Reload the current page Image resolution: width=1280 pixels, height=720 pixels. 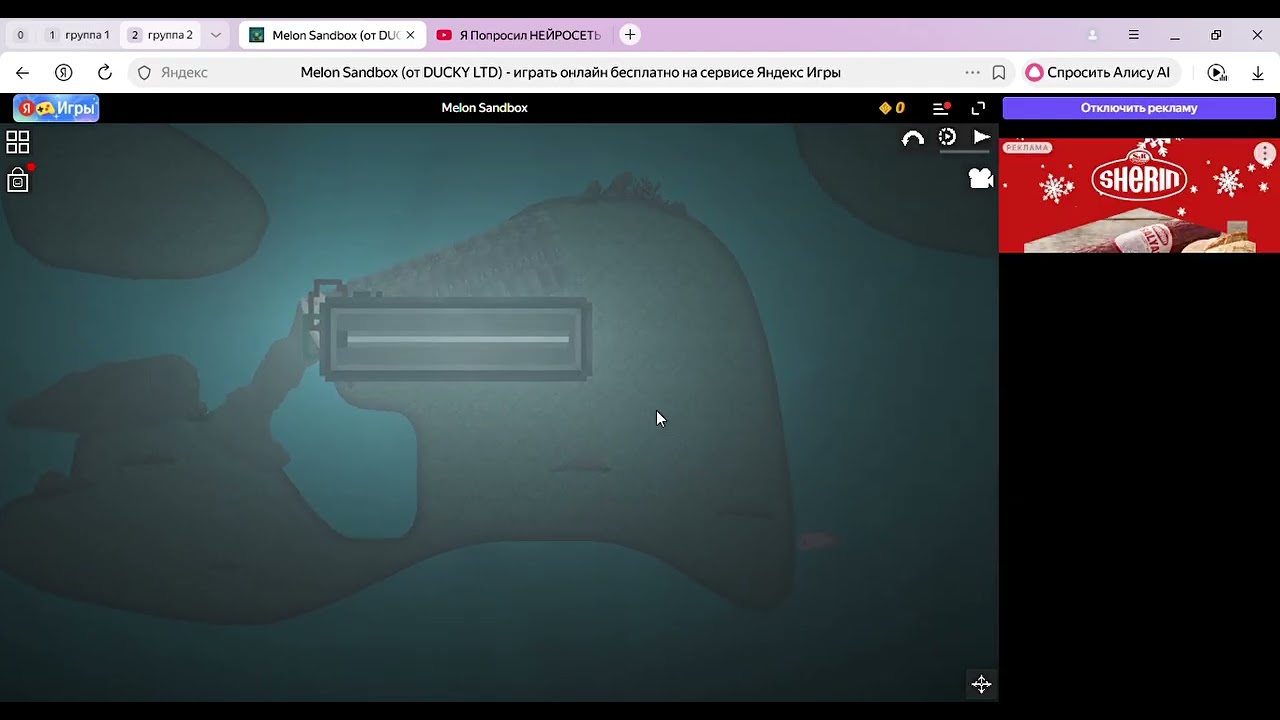pyautogui.click(x=104, y=73)
